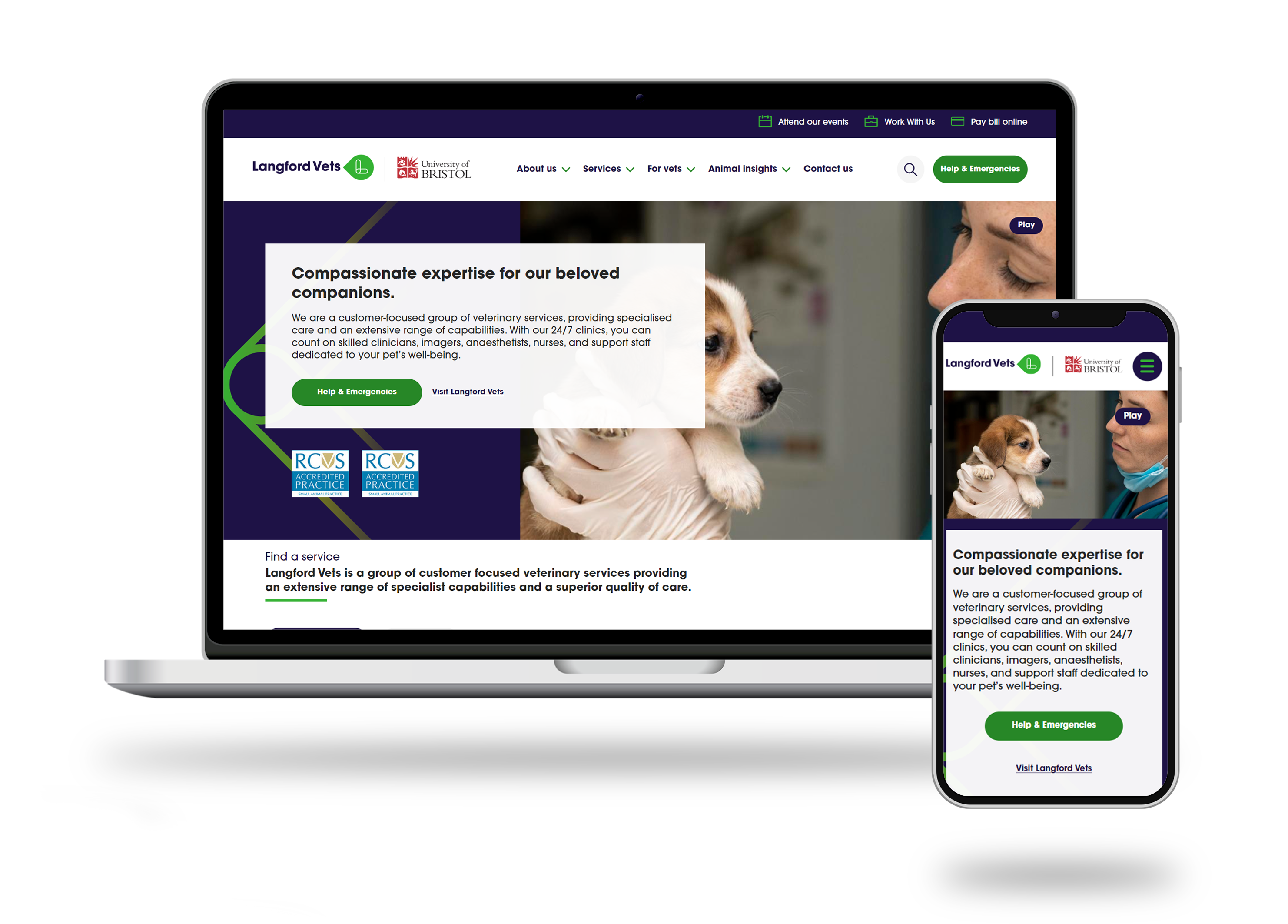Screen dimensions: 1288x924
Task: Click the Langford Vets logo icon
Action: click(362, 168)
